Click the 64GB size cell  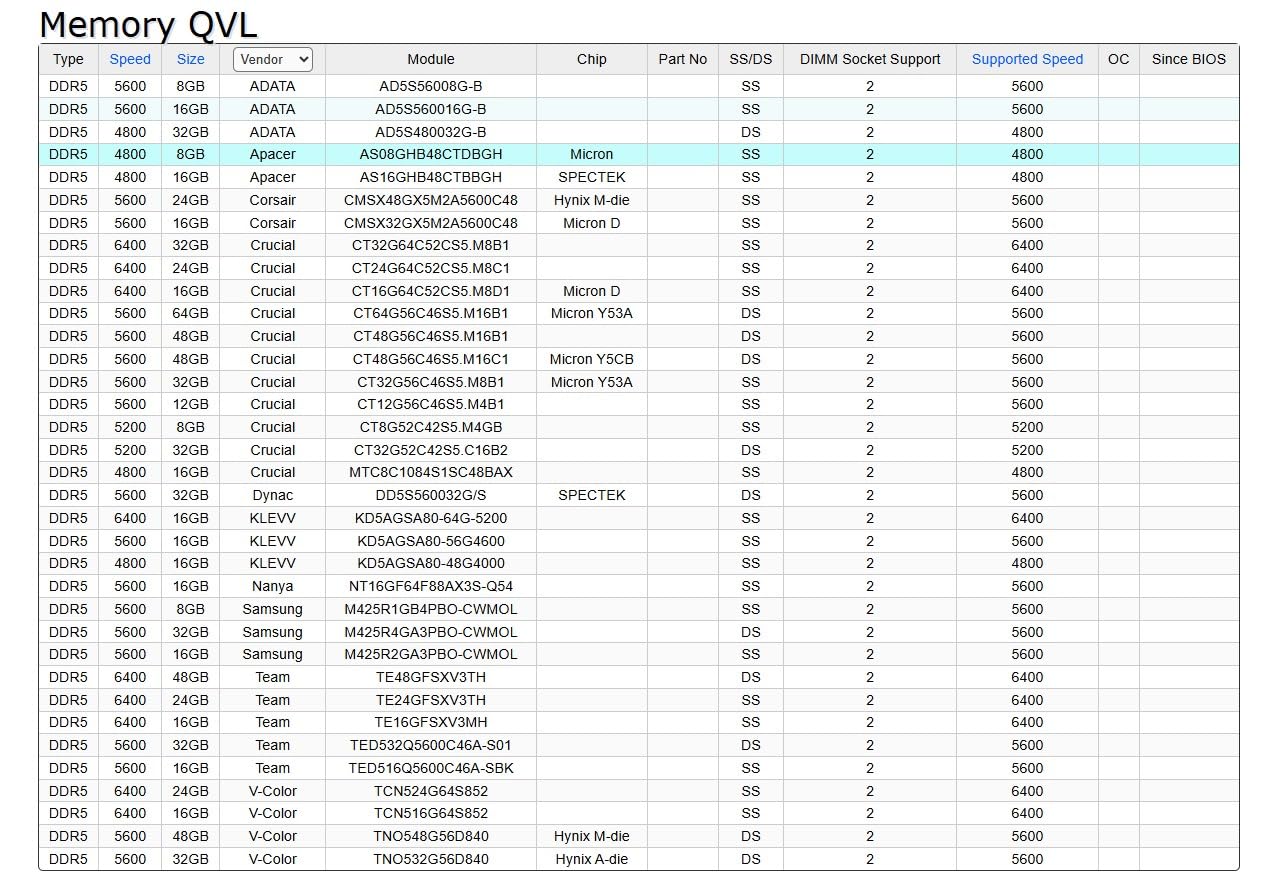(190, 313)
